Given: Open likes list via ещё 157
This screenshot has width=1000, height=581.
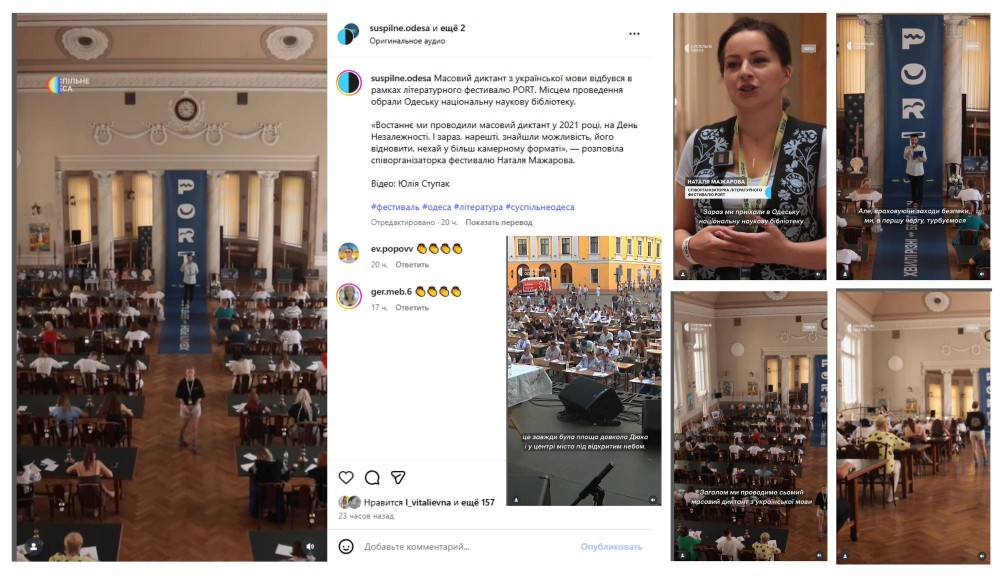Looking at the screenshot, I should [x=478, y=502].
